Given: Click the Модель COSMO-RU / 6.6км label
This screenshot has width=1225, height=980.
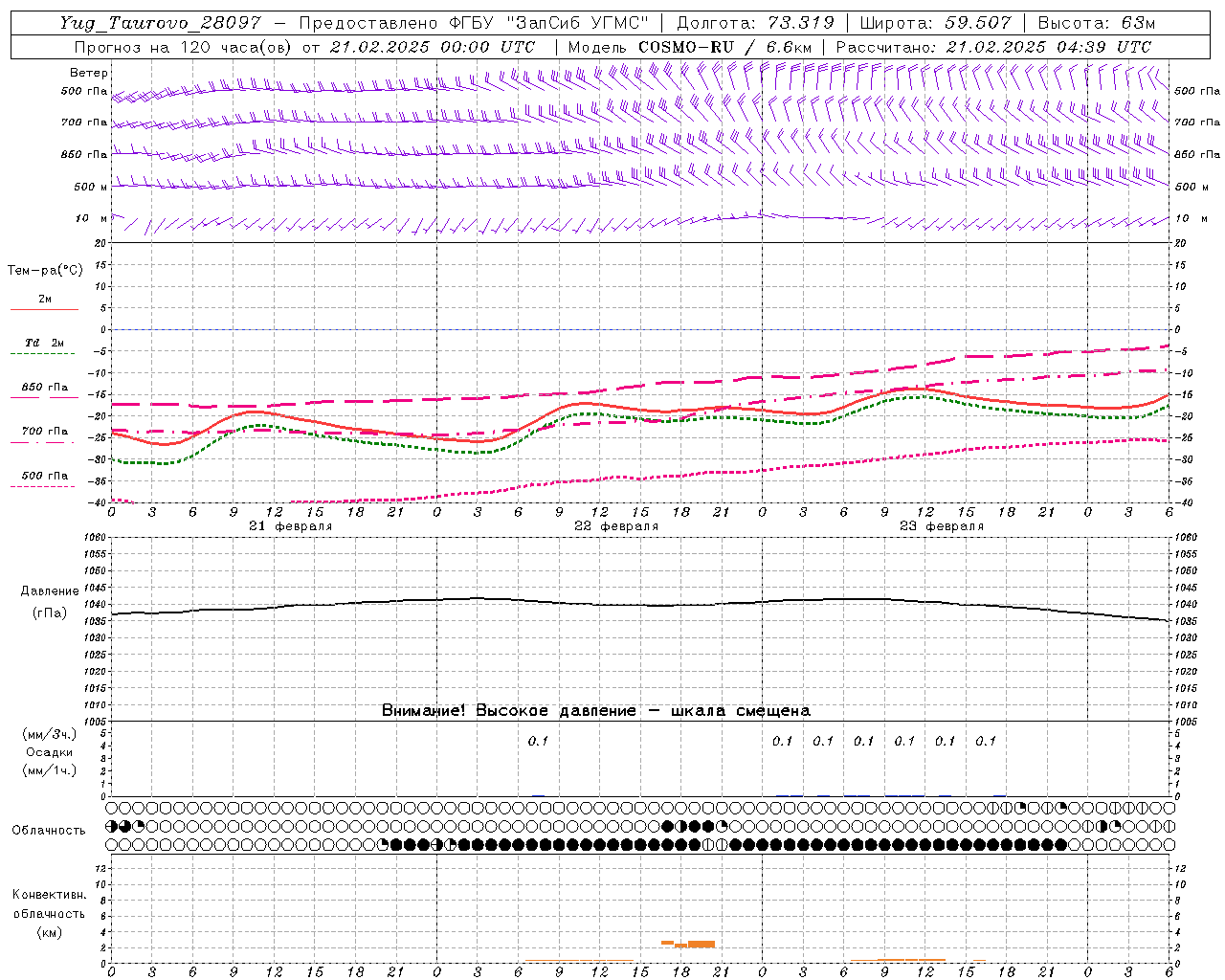Looking at the screenshot, I should [x=690, y=47].
